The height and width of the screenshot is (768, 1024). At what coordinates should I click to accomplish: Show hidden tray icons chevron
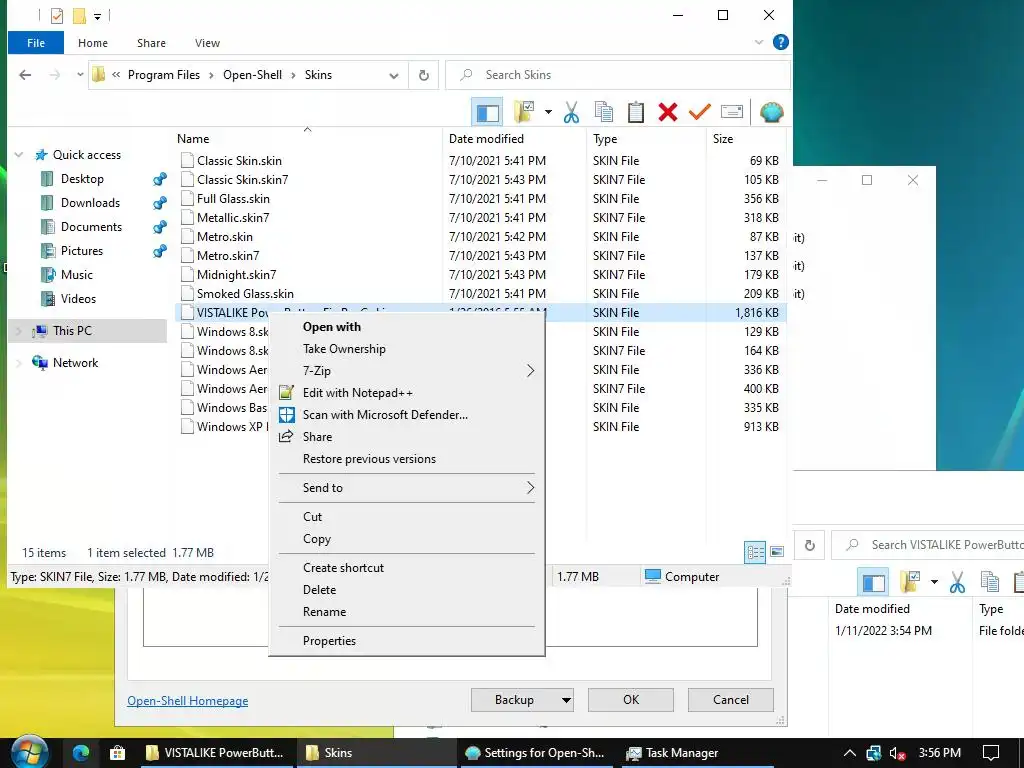tap(849, 753)
